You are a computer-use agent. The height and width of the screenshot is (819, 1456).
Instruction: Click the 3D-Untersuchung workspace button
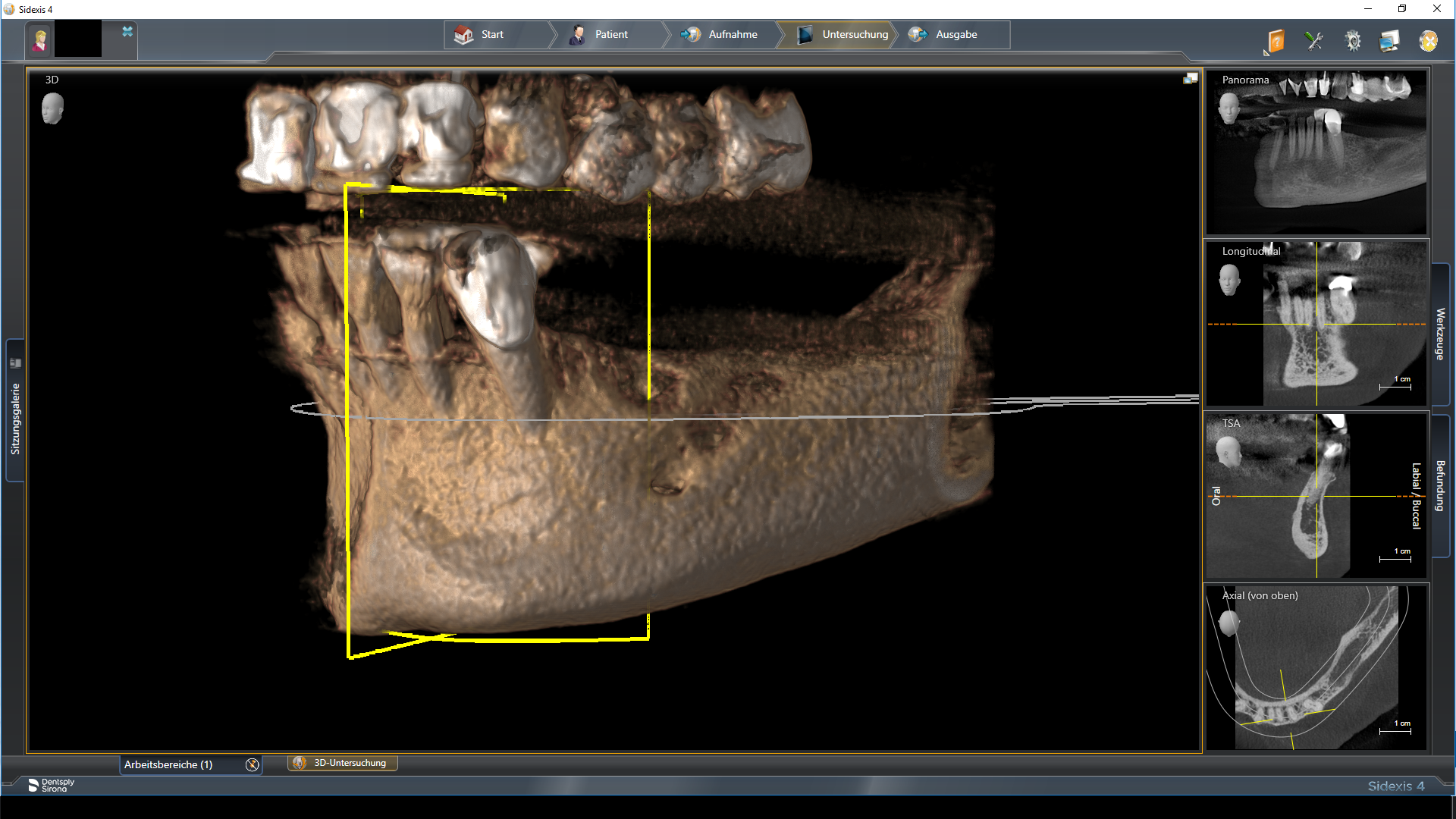coord(343,763)
